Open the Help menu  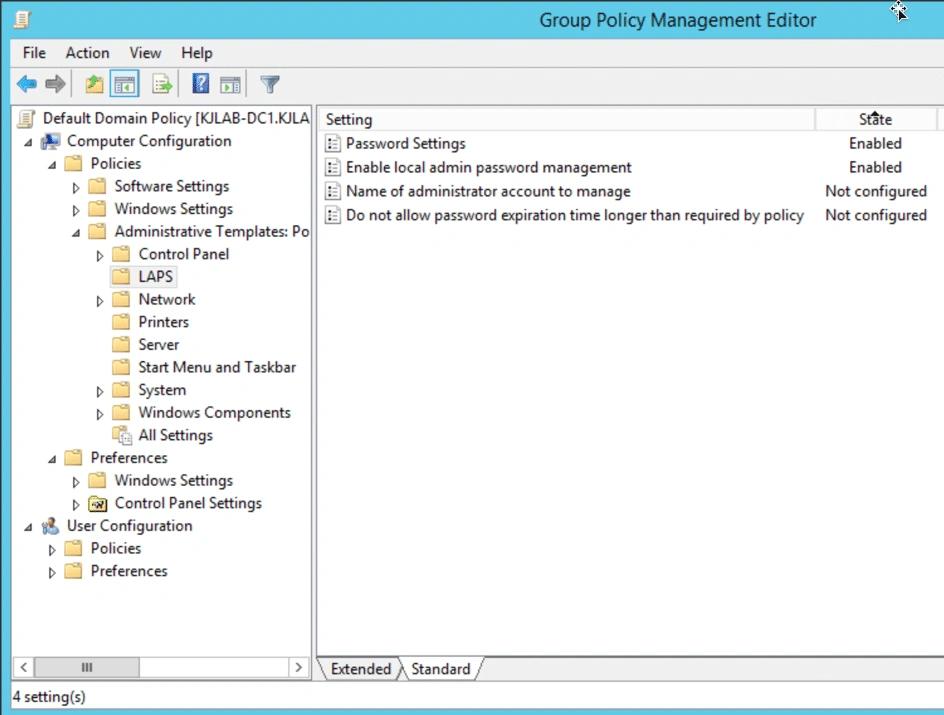(x=197, y=53)
